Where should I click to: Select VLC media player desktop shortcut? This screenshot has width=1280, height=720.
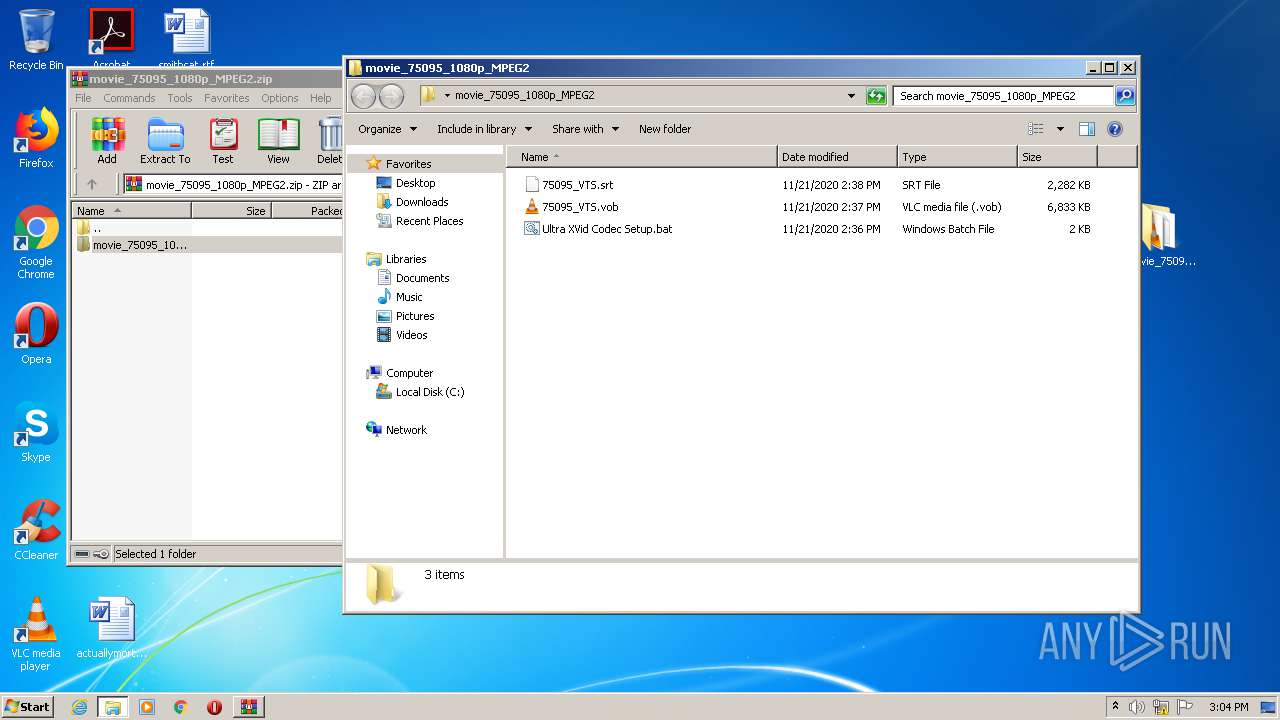(x=36, y=634)
